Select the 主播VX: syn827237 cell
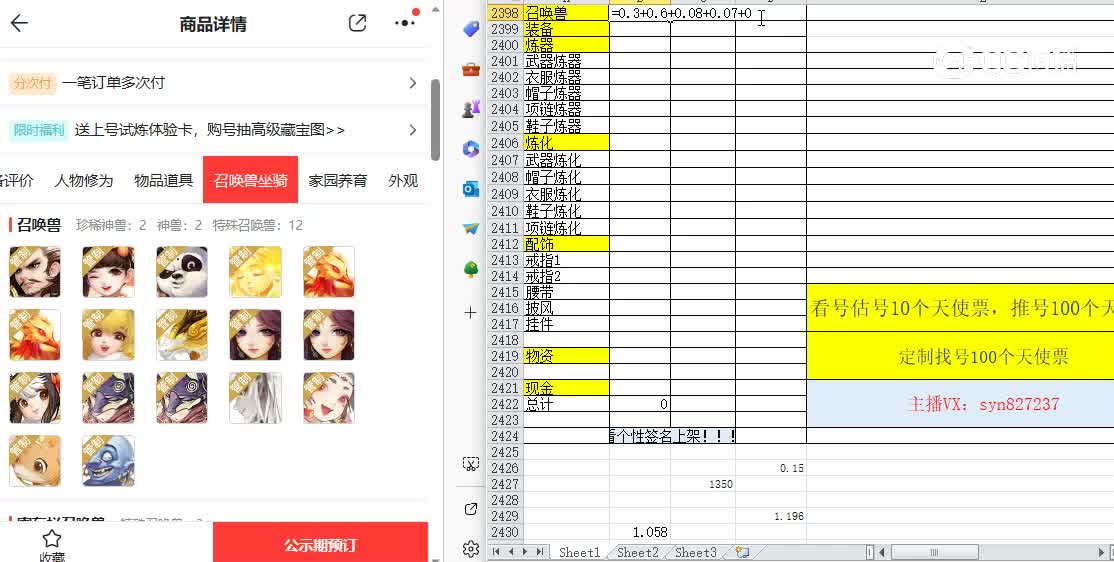Screen dimensions: 1114x562 click(960, 404)
